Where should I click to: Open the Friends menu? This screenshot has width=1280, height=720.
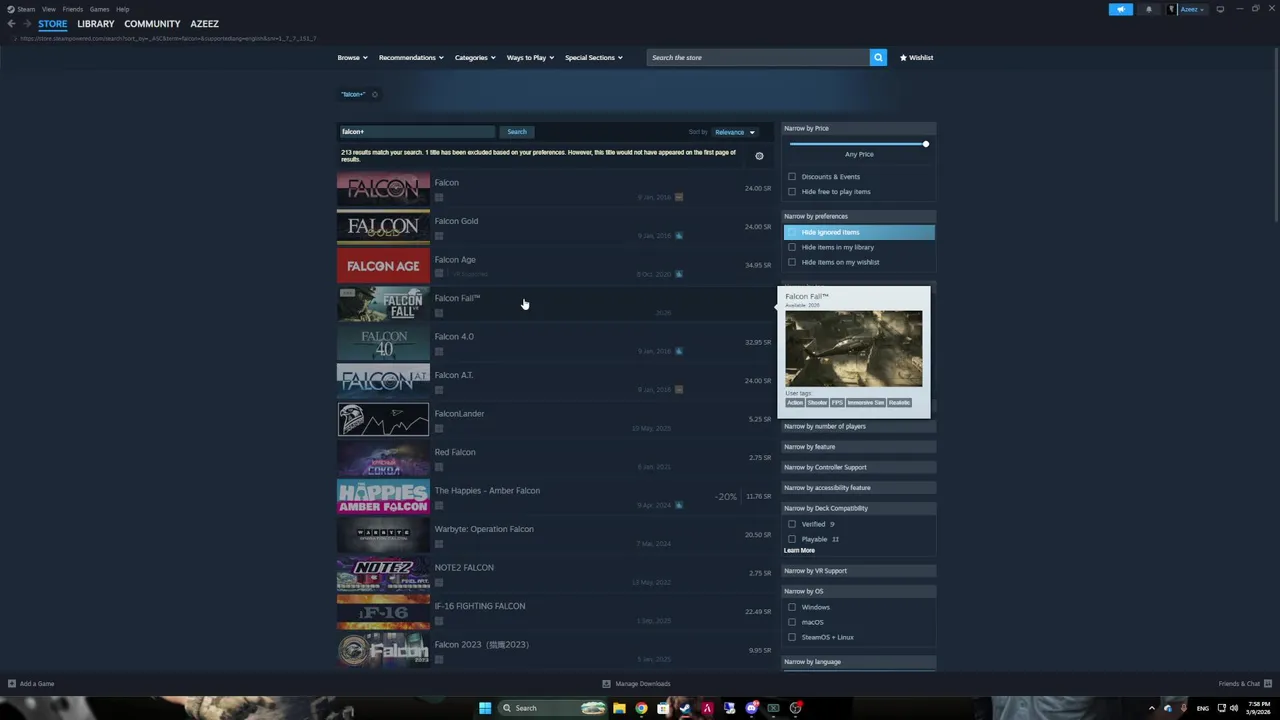pos(73,9)
